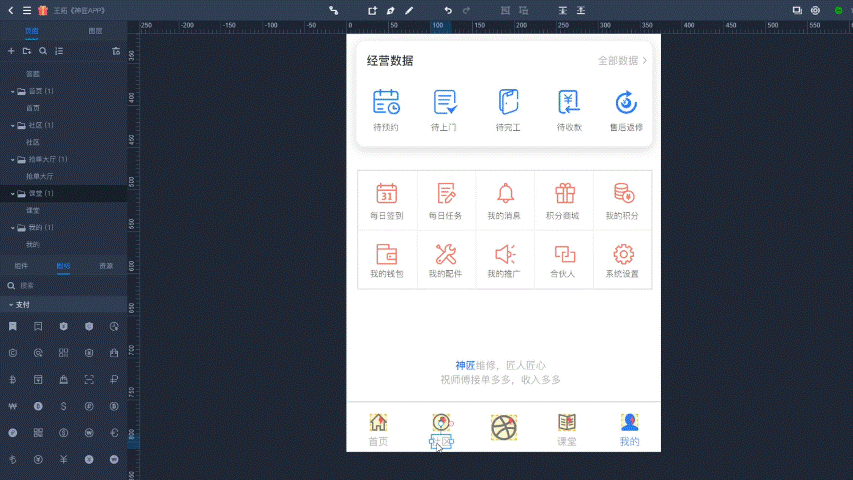Viewport: 853px width, 480px height.
Task: Add a new page with plus icon
Action: (x=11, y=51)
